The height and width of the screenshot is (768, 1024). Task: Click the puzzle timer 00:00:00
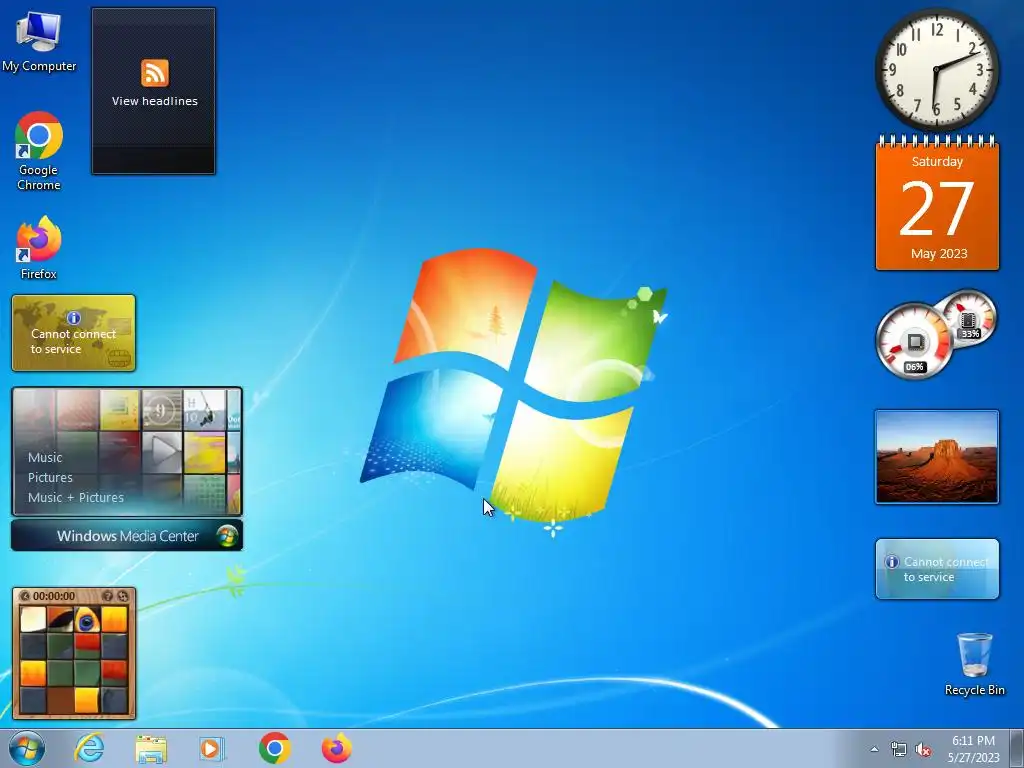(54, 596)
